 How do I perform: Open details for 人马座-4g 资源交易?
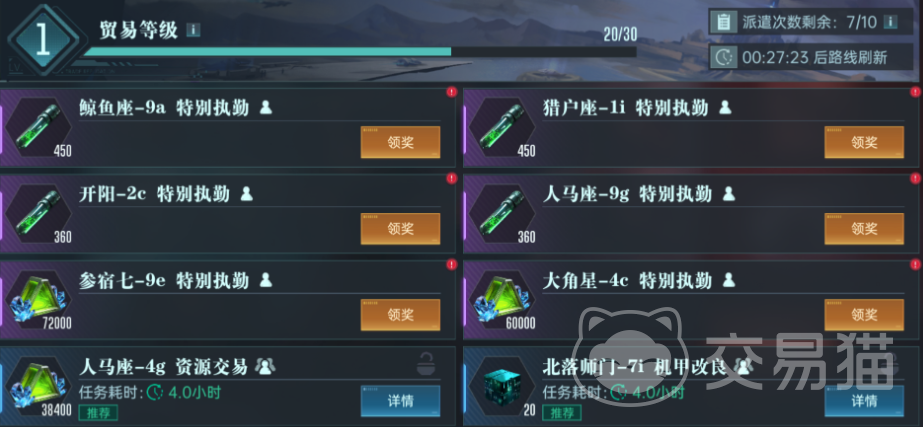(400, 401)
